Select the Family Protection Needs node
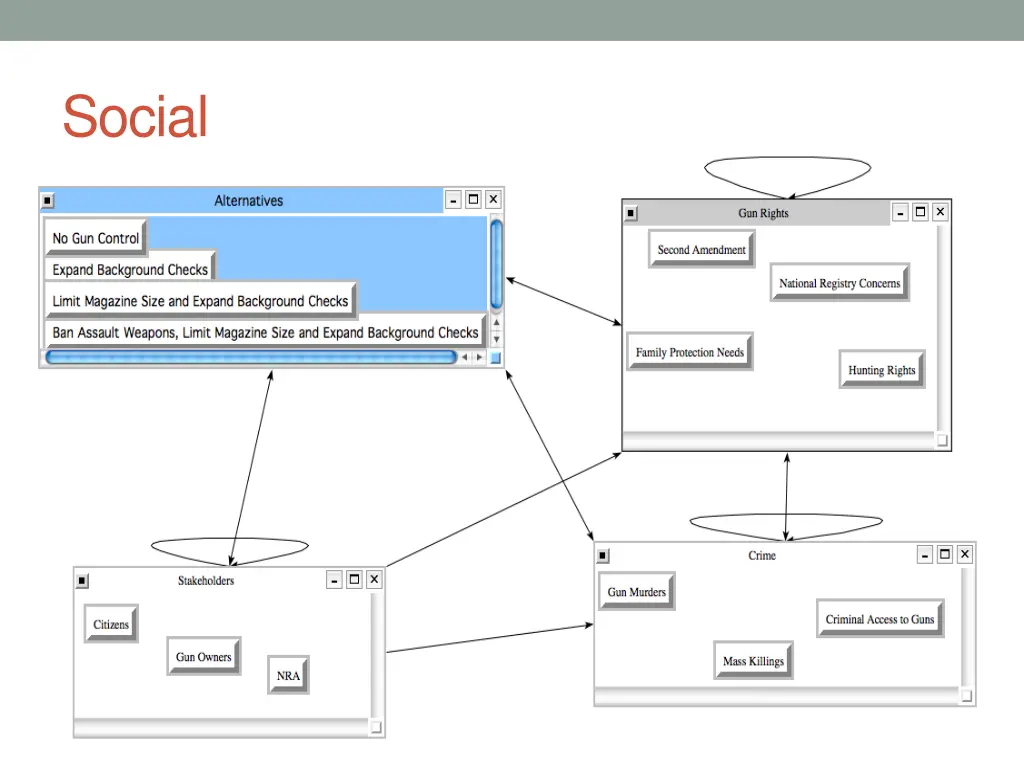Image resolution: width=1024 pixels, height=768 pixels. 690,353
